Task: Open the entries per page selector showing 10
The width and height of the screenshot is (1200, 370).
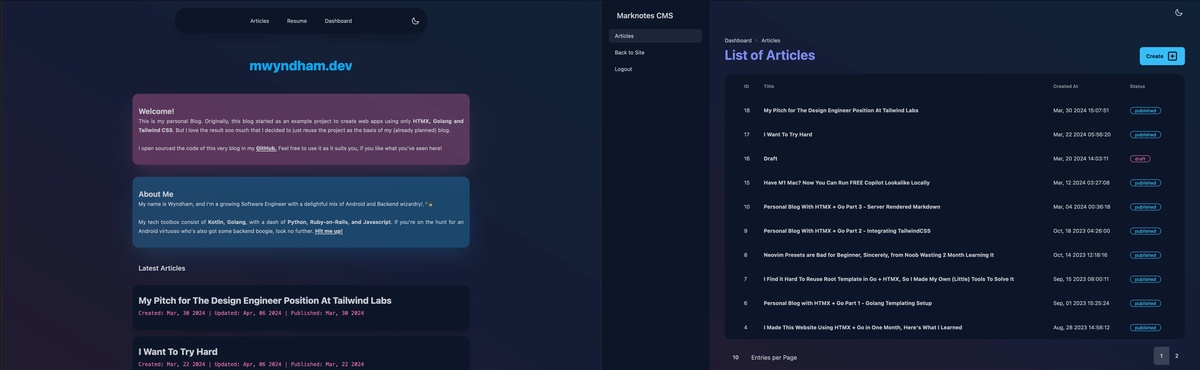Action: point(736,357)
